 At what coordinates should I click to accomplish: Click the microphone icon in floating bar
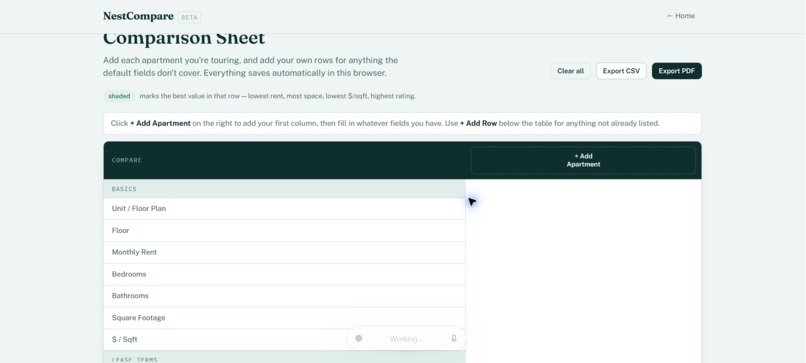(454, 338)
